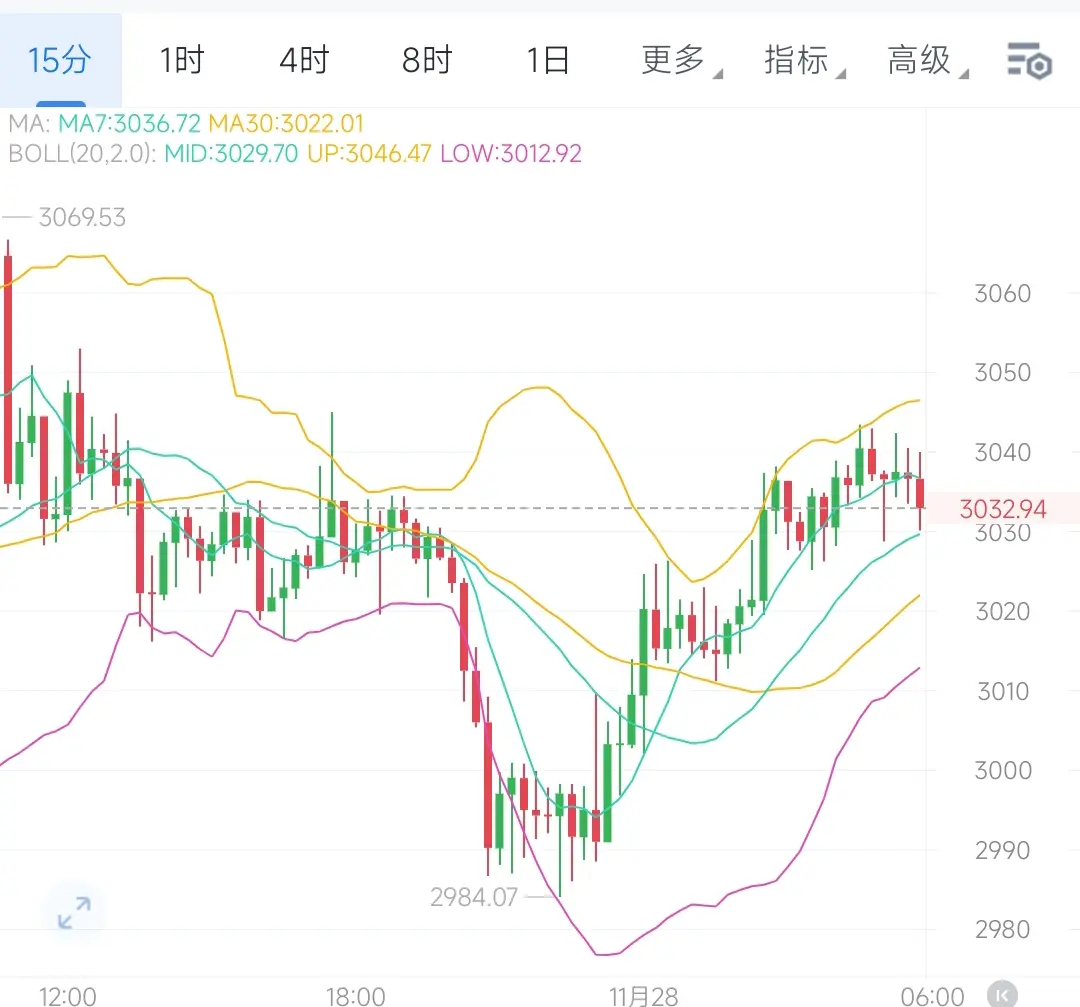Open the 高级 advanced dropdown
The image size is (1080, 1007).
[x=921, y=62]
